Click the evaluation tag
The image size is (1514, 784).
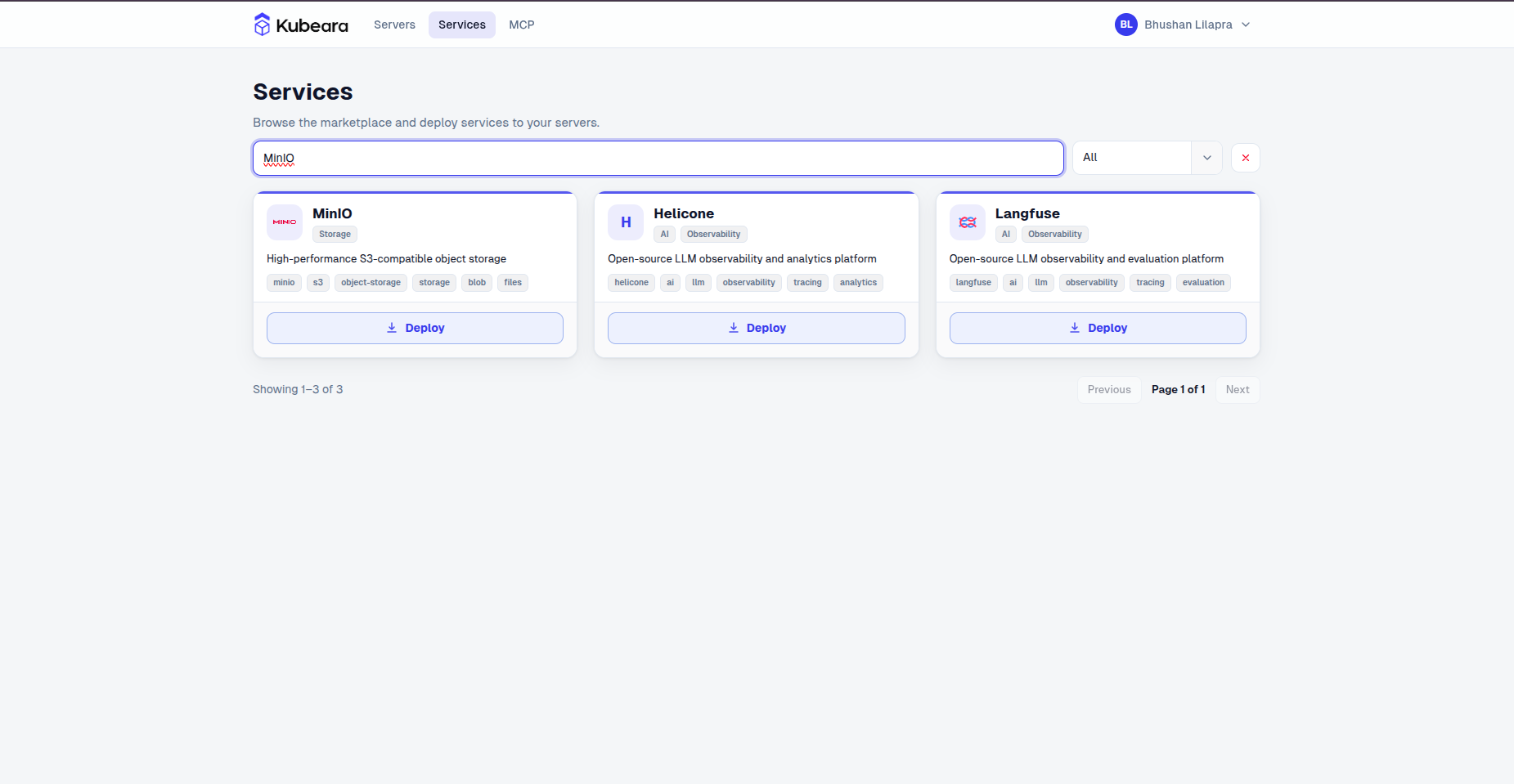(x=1203, y=283)
